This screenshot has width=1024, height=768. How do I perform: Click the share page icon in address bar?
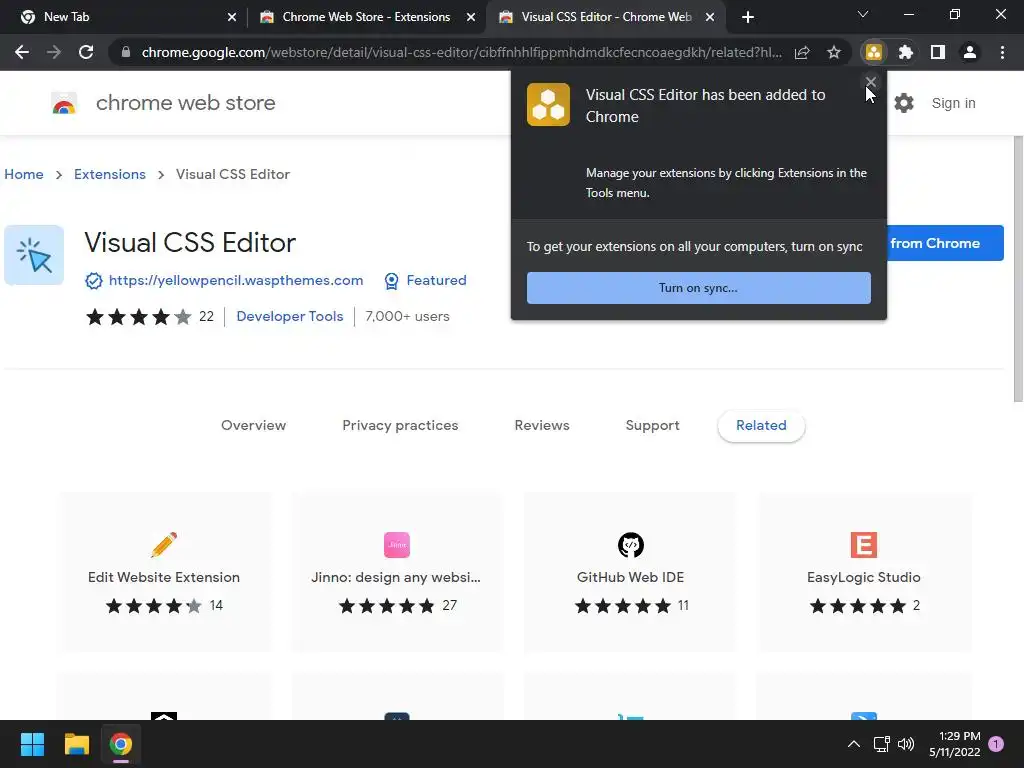pyautogui.click(x=802, y=52)
